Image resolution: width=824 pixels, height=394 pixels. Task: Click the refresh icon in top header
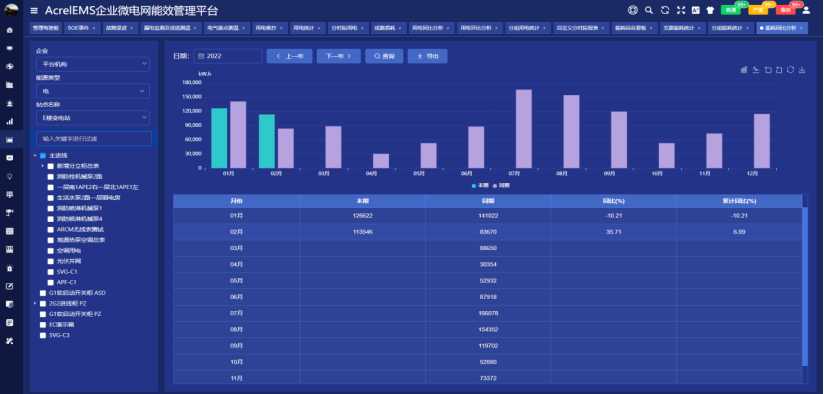click(x=665, y=10)
